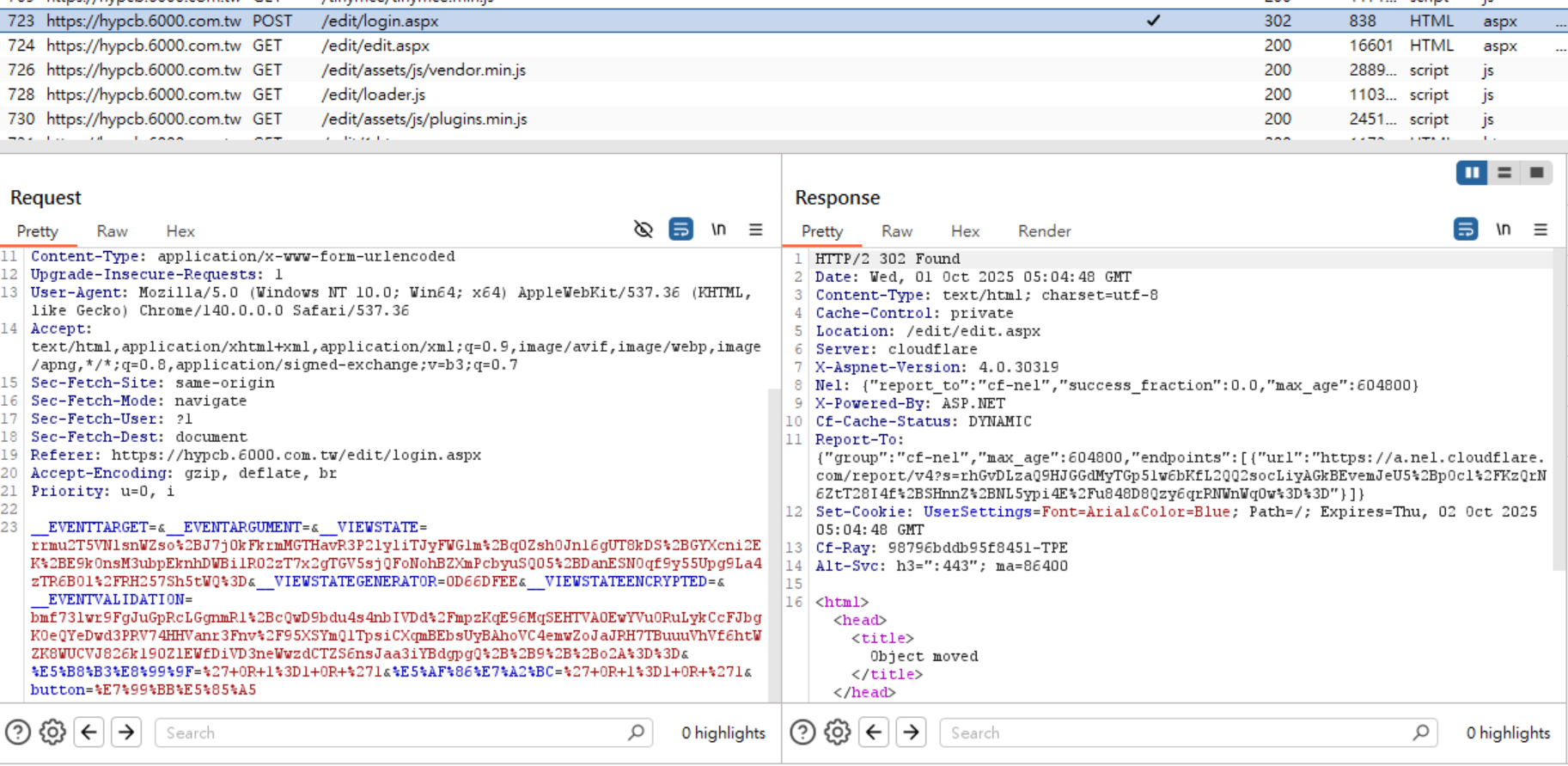Click the Location header in Response

(x=928, y=331)
